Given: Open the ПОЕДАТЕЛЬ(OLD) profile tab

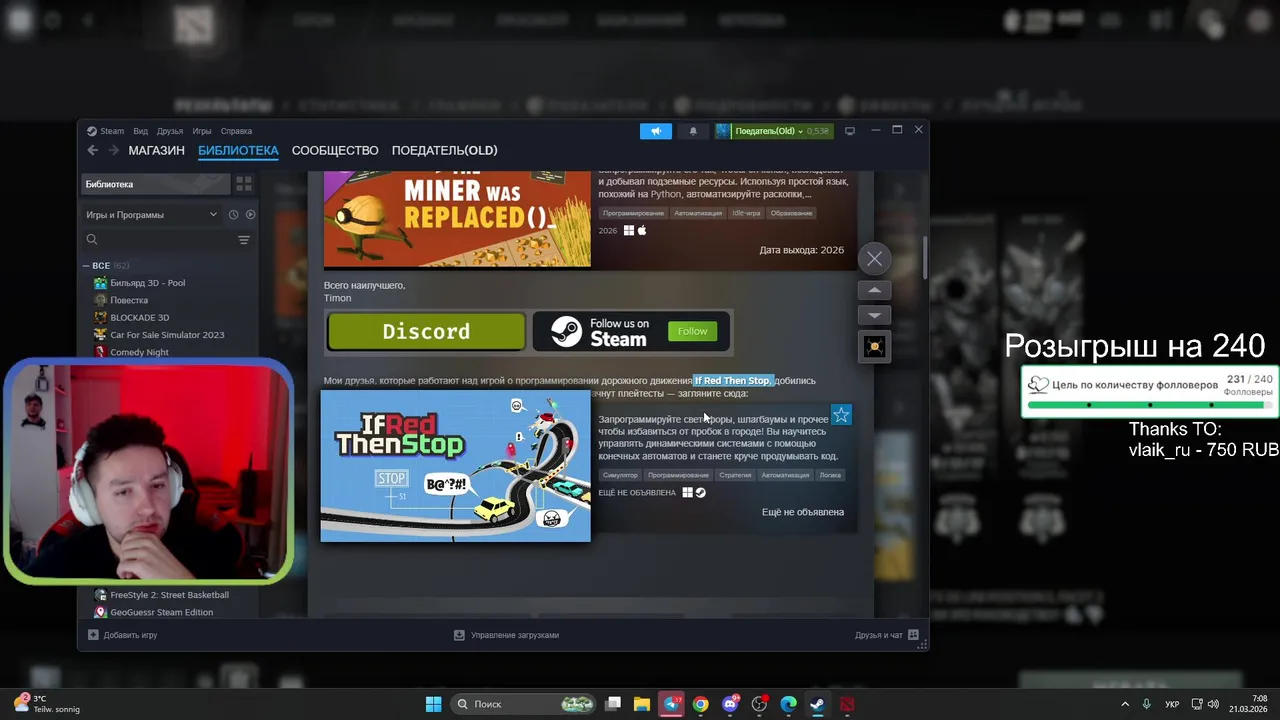Looking at the screenshot, I should coord(444,150).
